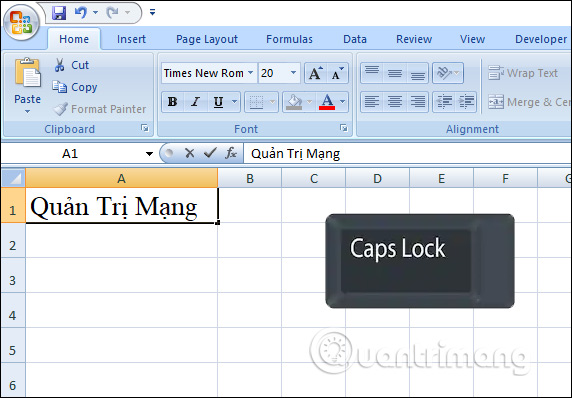Apply the Fill Color bucket

click(x=294, y=102)
